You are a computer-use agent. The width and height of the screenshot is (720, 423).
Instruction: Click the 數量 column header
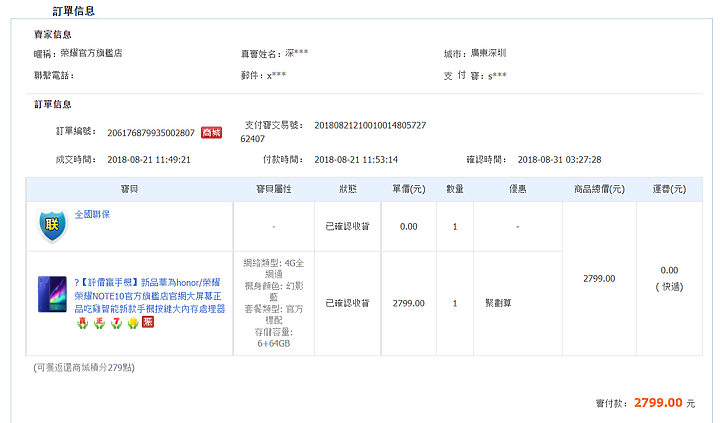(x=455, y=189)
